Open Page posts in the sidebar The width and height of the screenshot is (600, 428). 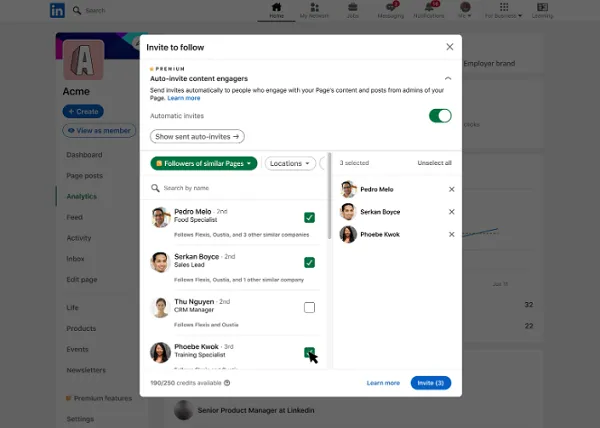tap(86, 176)
